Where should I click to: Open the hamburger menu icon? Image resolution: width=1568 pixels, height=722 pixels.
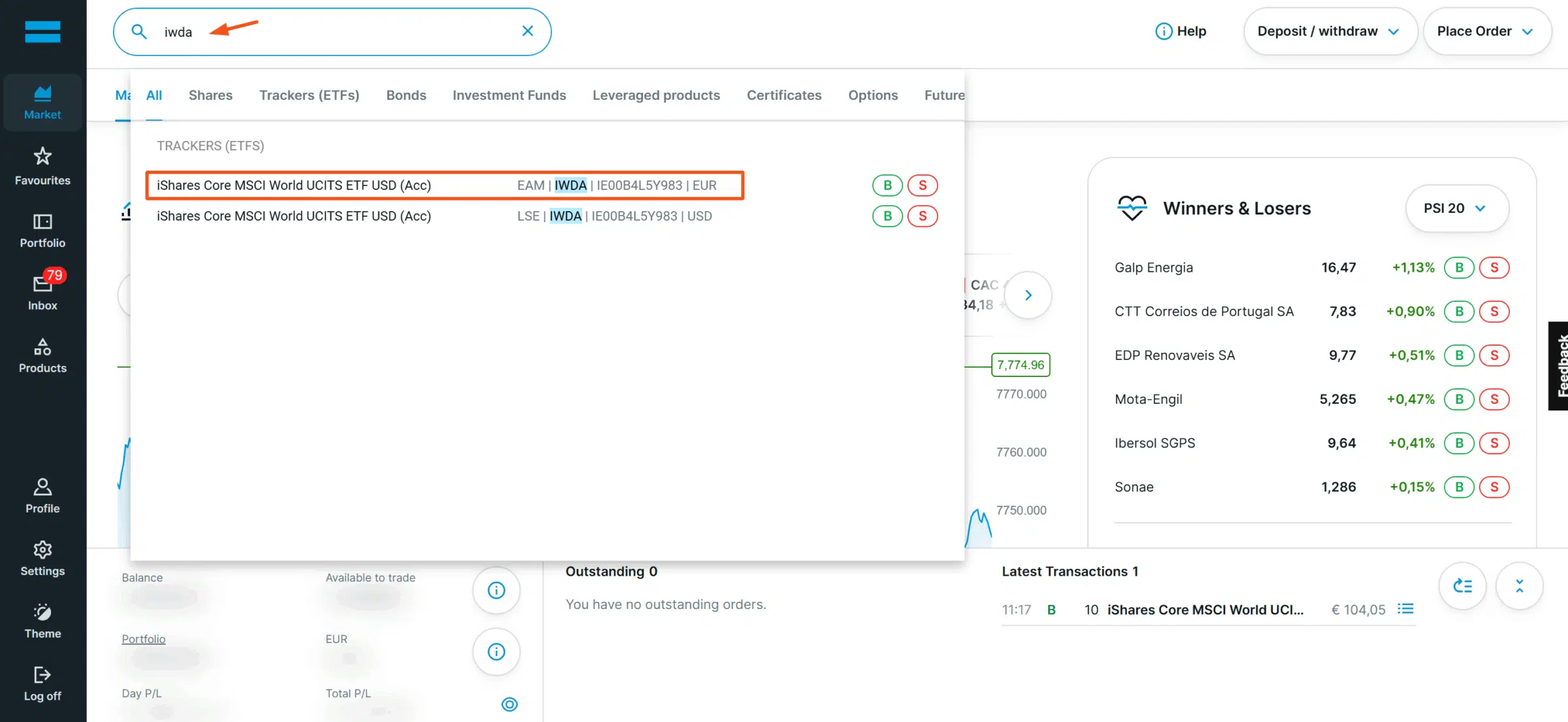pyautogui.click(x=42, y=31)
